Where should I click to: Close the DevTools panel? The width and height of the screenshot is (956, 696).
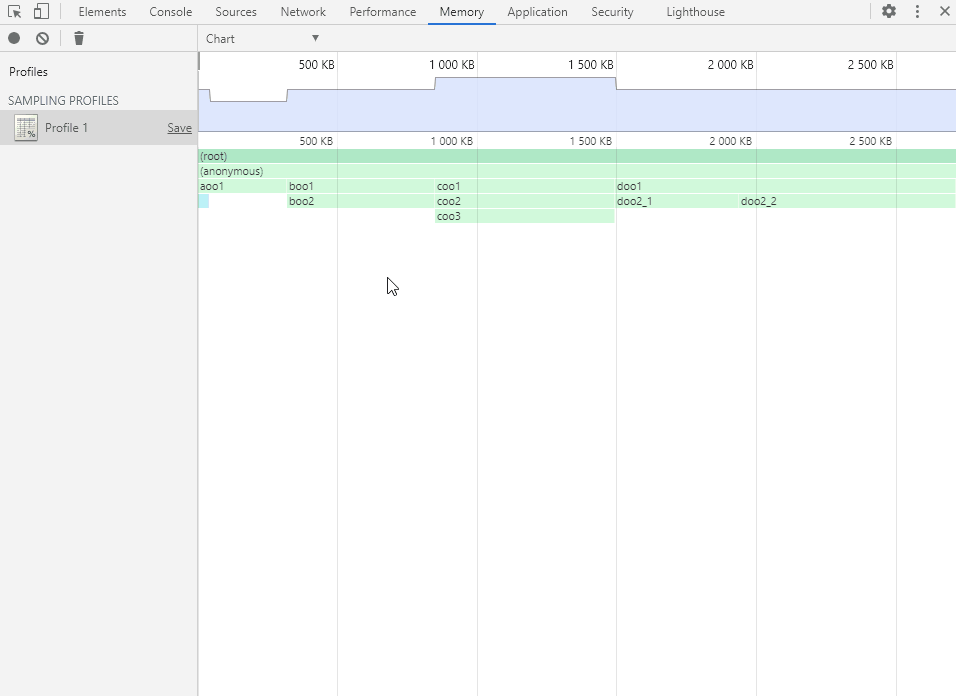tap(944, 12)
